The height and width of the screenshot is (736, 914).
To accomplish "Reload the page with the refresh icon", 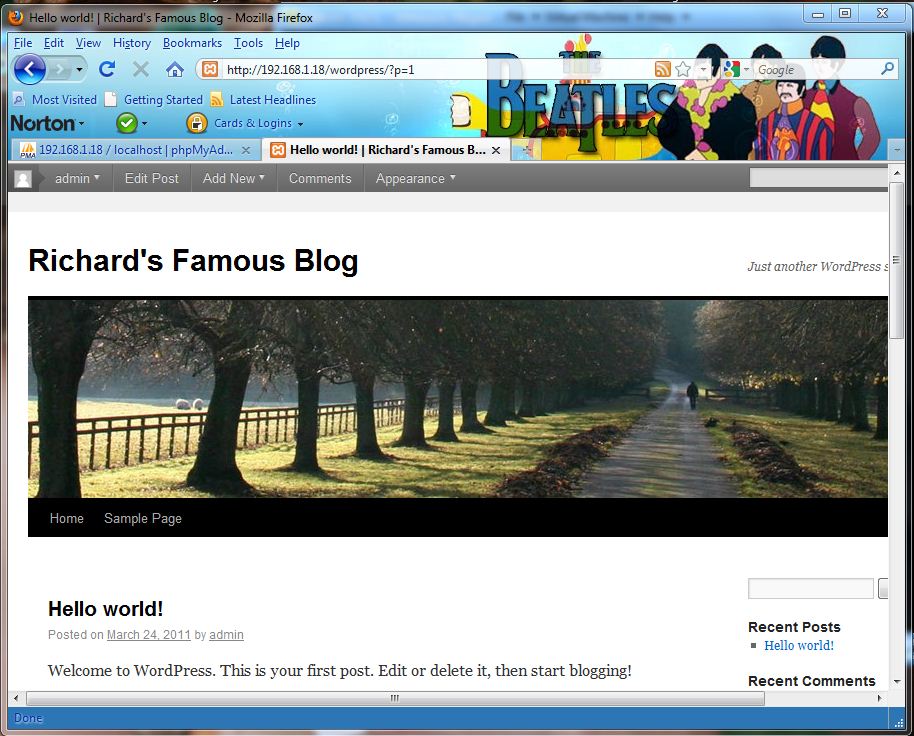I will pos(107,69).
